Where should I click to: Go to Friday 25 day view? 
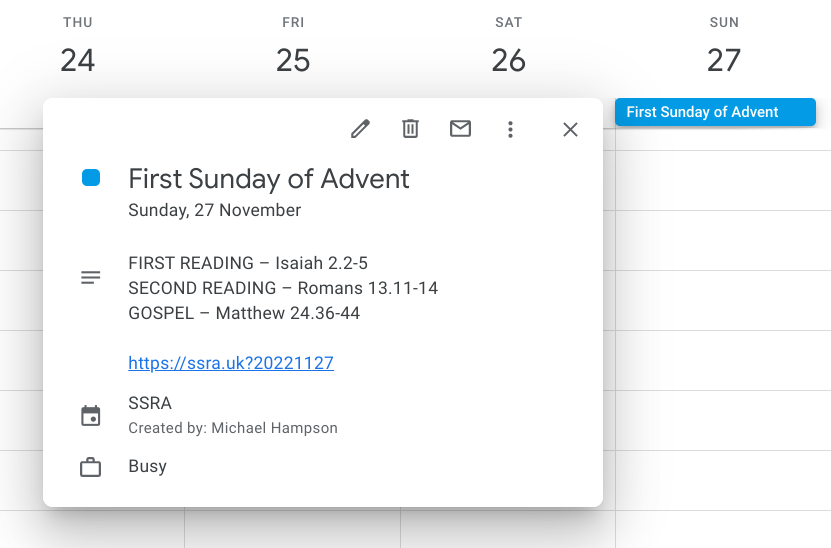pyautogui.click(x=293, y=59)
